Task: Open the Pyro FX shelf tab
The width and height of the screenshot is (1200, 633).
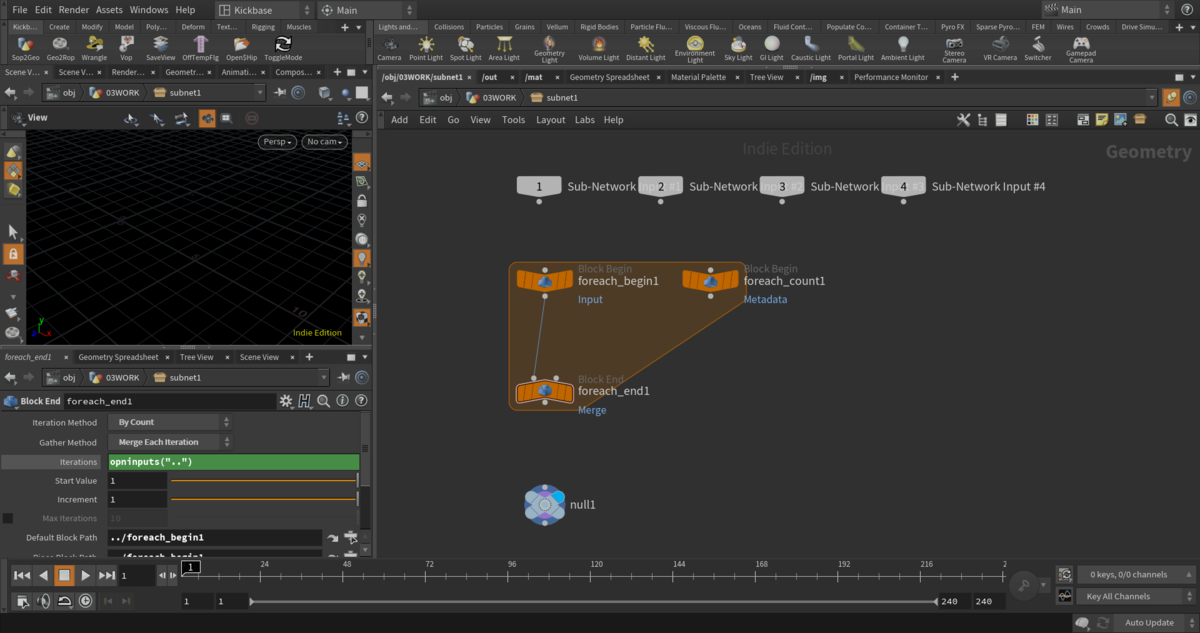Action: coord(952,27)
